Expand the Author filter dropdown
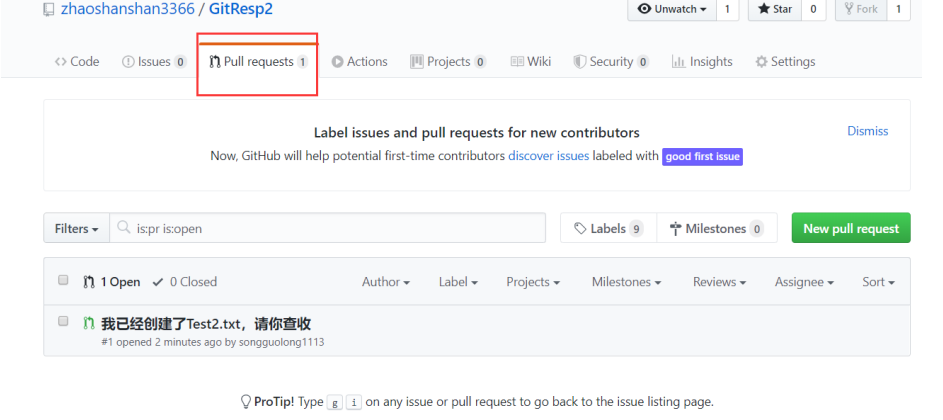The width and height of the screenshot is (943, 420). tap(385, 282)
